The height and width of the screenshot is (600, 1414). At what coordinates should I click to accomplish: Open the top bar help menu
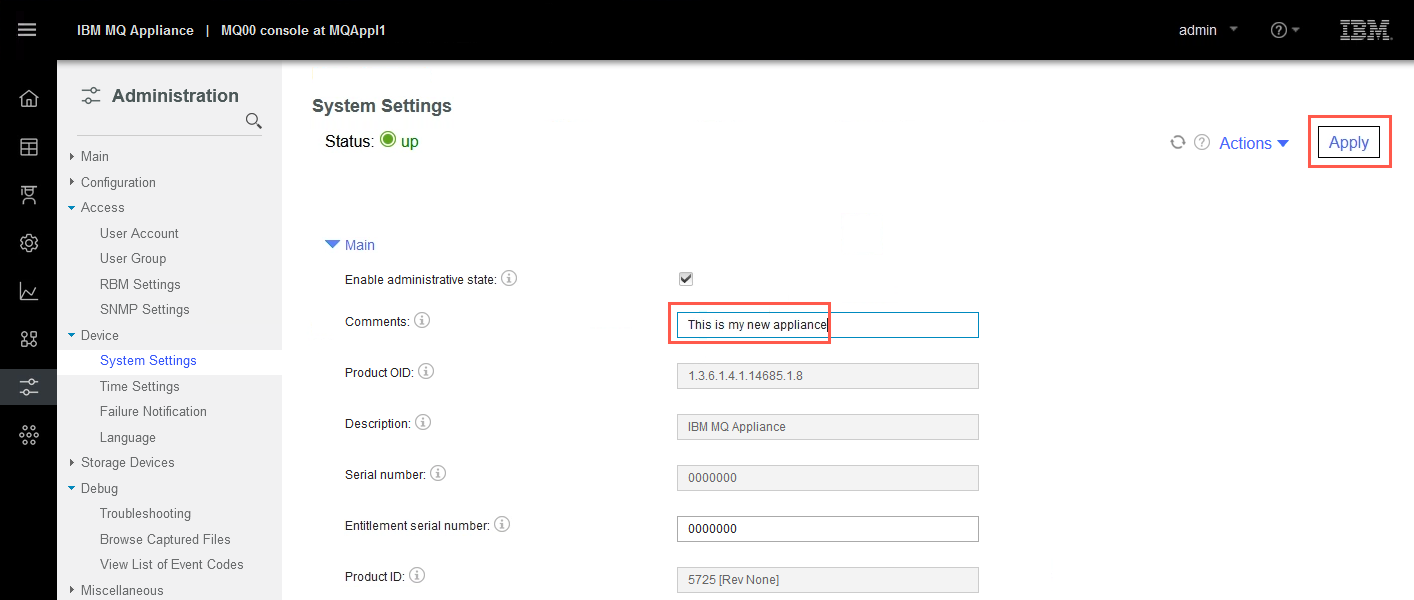tap(1285, 30)
